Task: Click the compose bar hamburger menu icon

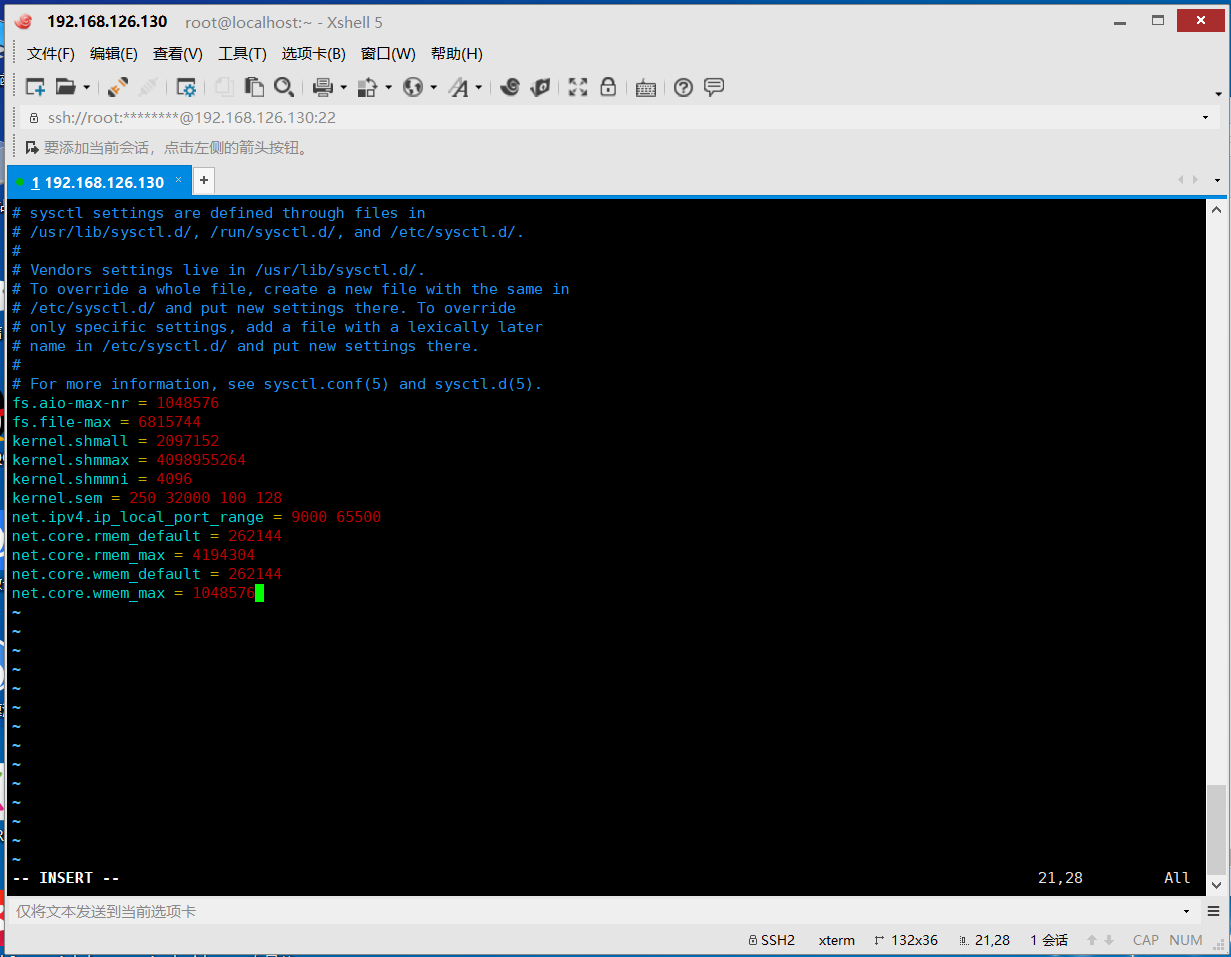Action: coord(1216,912)
